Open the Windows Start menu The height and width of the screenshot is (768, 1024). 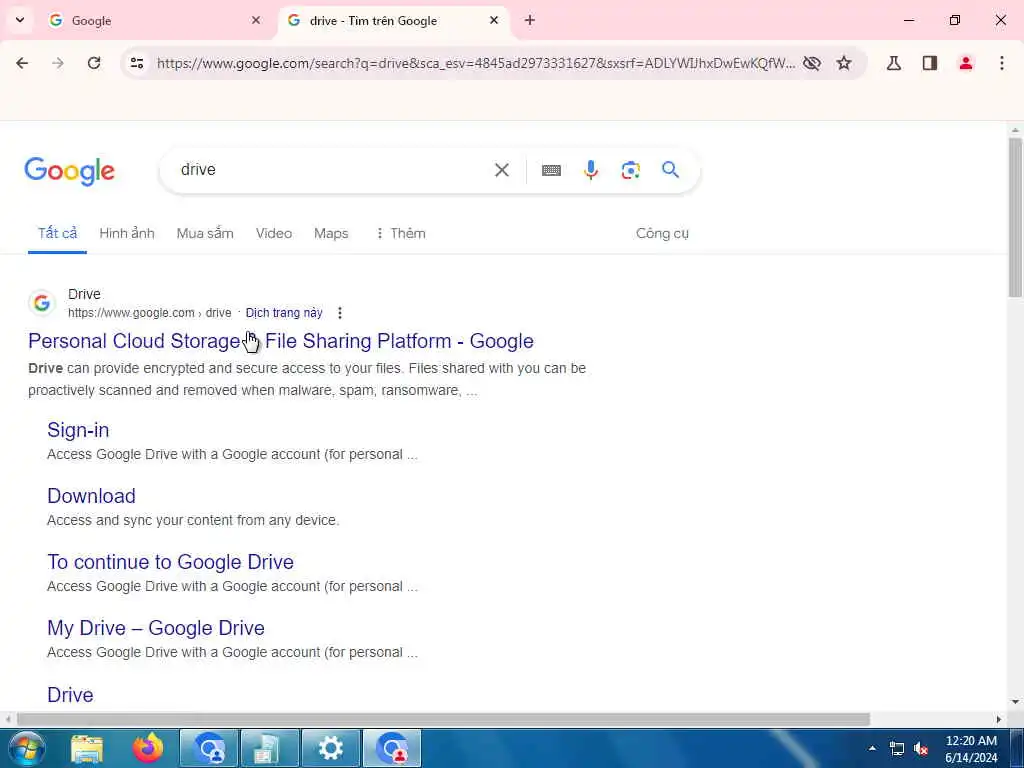coord(26,748)
